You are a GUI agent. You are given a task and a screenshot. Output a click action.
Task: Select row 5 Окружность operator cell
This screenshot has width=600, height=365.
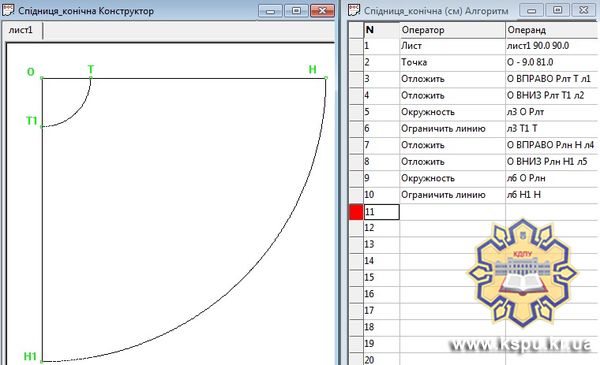tap(453, 112)
